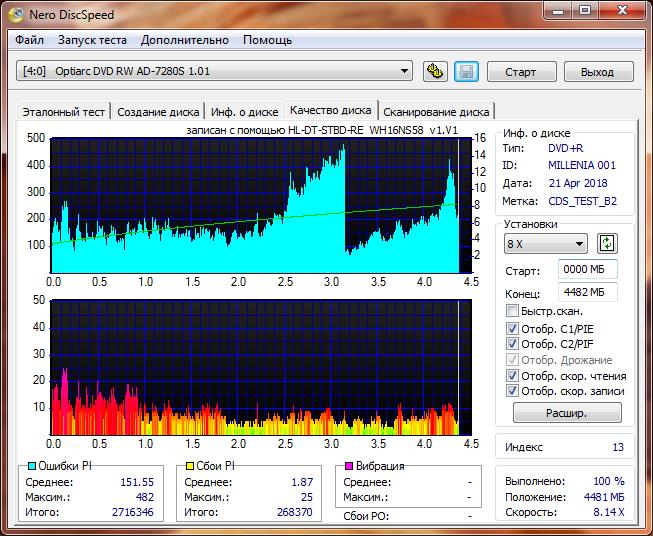Open the Запуск теста menu
Viewport: 653px width, 536px height.
point(92,40)
